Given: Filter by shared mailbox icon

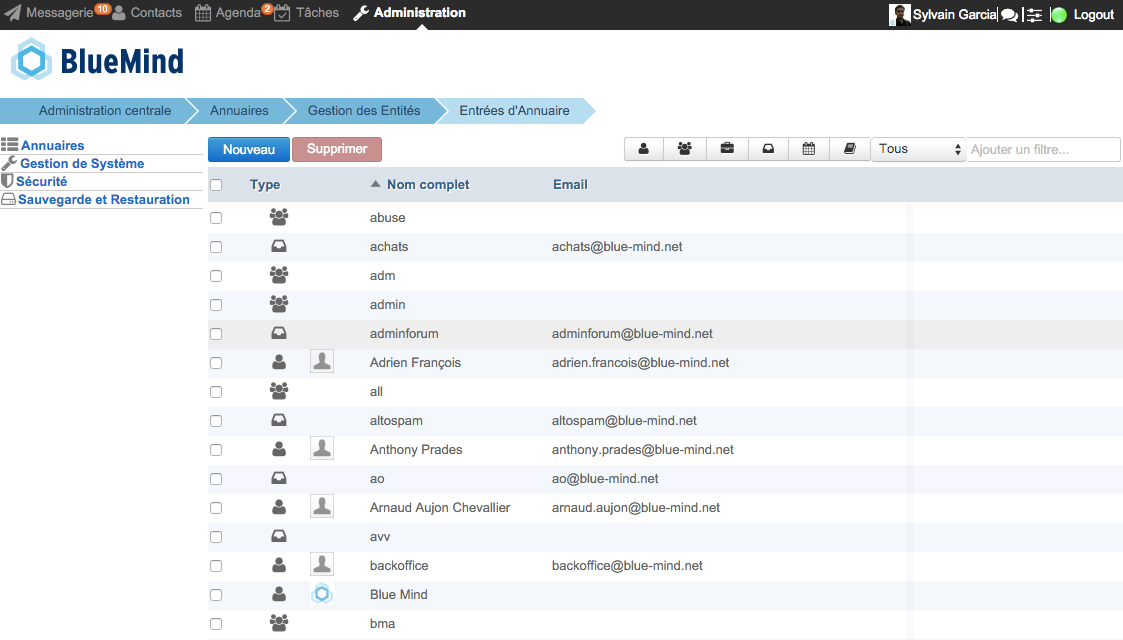Looking at the screenshot, I should tap(768, 149).
